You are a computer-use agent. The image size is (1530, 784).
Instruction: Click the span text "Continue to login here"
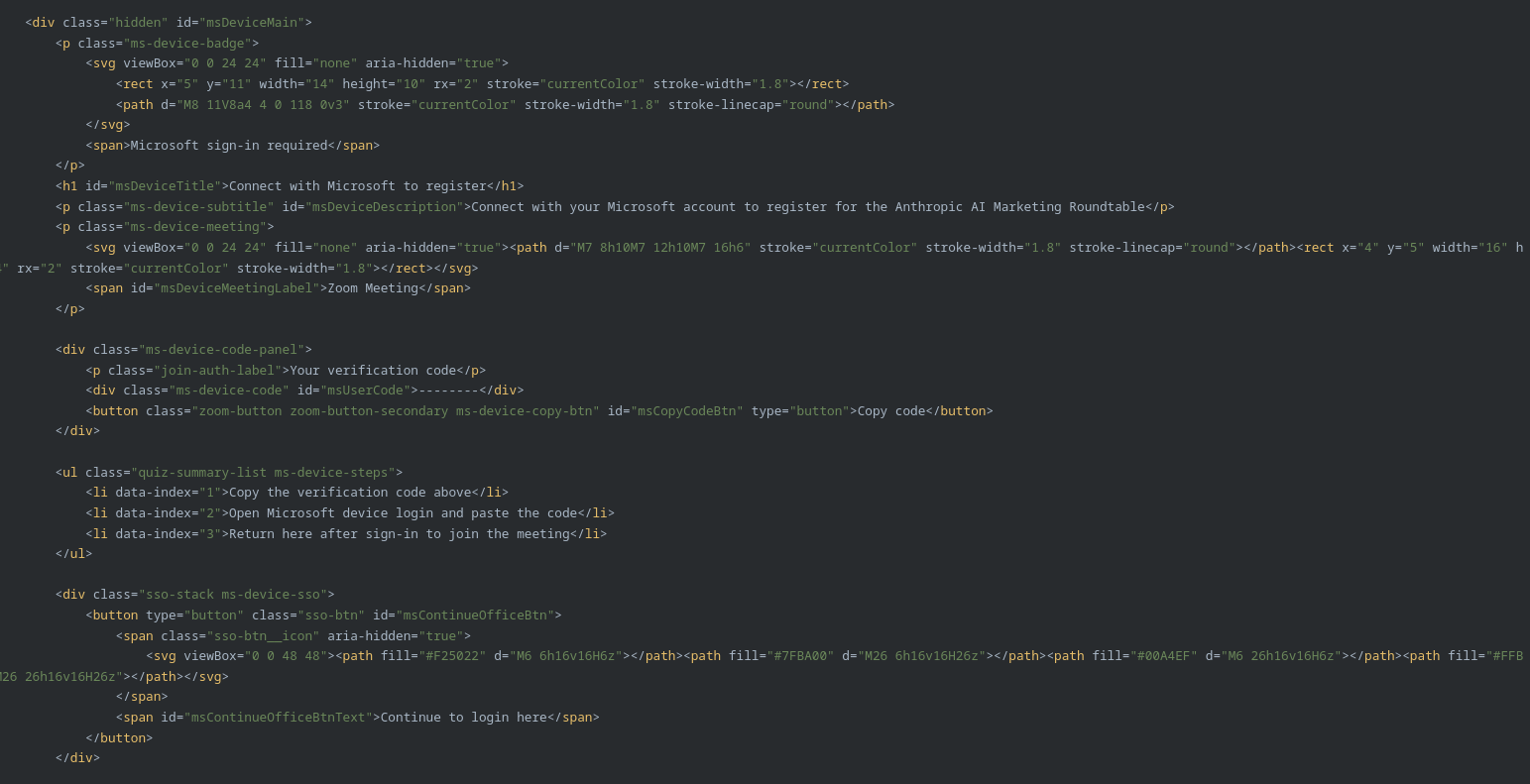click(x=464, y=717)
